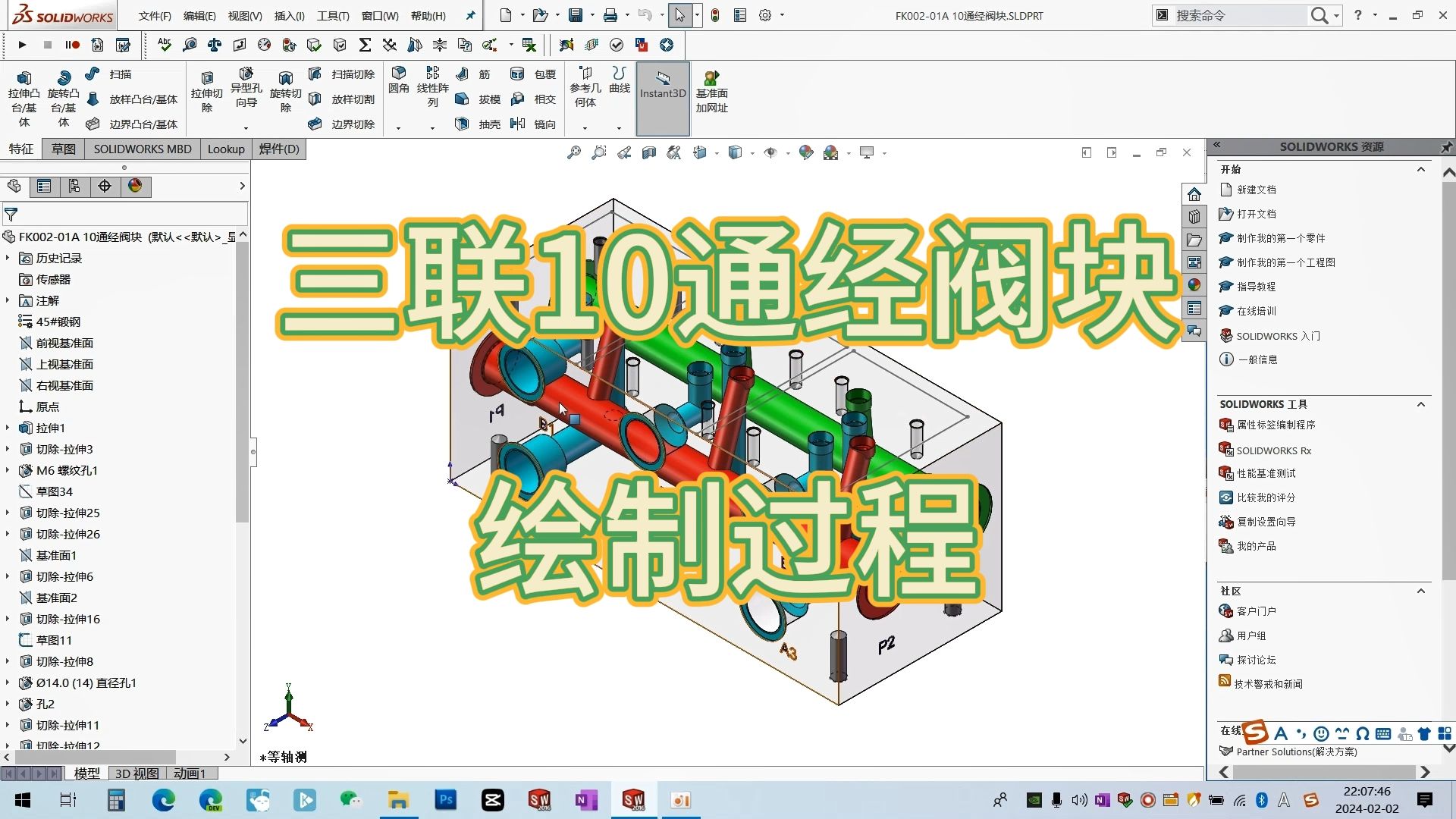The width and height of the screenshot is (1456, 819).
Task: Expand the 拉伸1 feature node
Action: click(8, 428)
